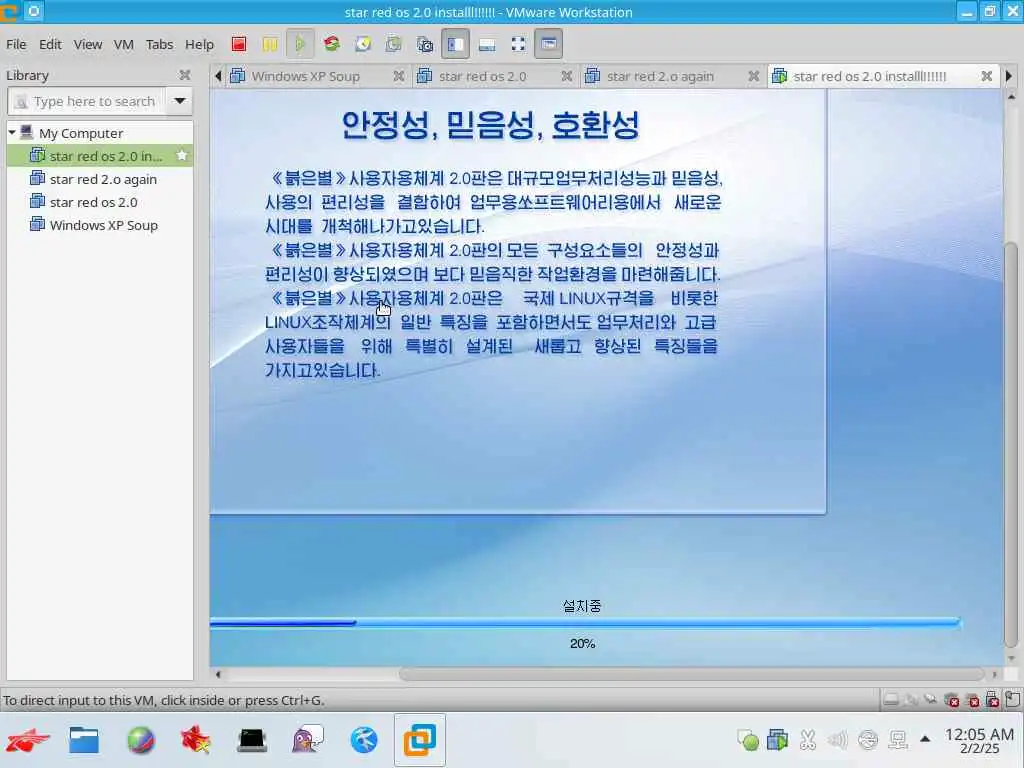Toggle favorite star on selected VM

pyautogui.click(x=182, y=155)
